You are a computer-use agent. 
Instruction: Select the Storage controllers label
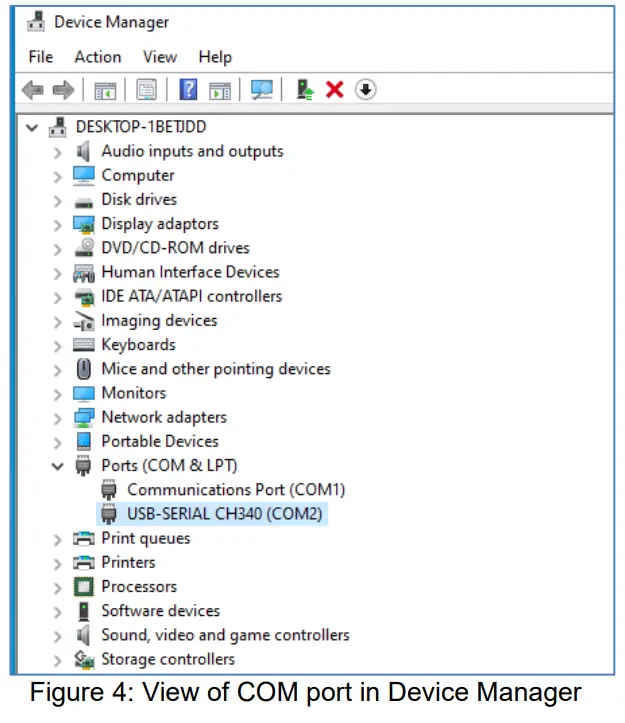pyautogui.click(x=168, y=659)
